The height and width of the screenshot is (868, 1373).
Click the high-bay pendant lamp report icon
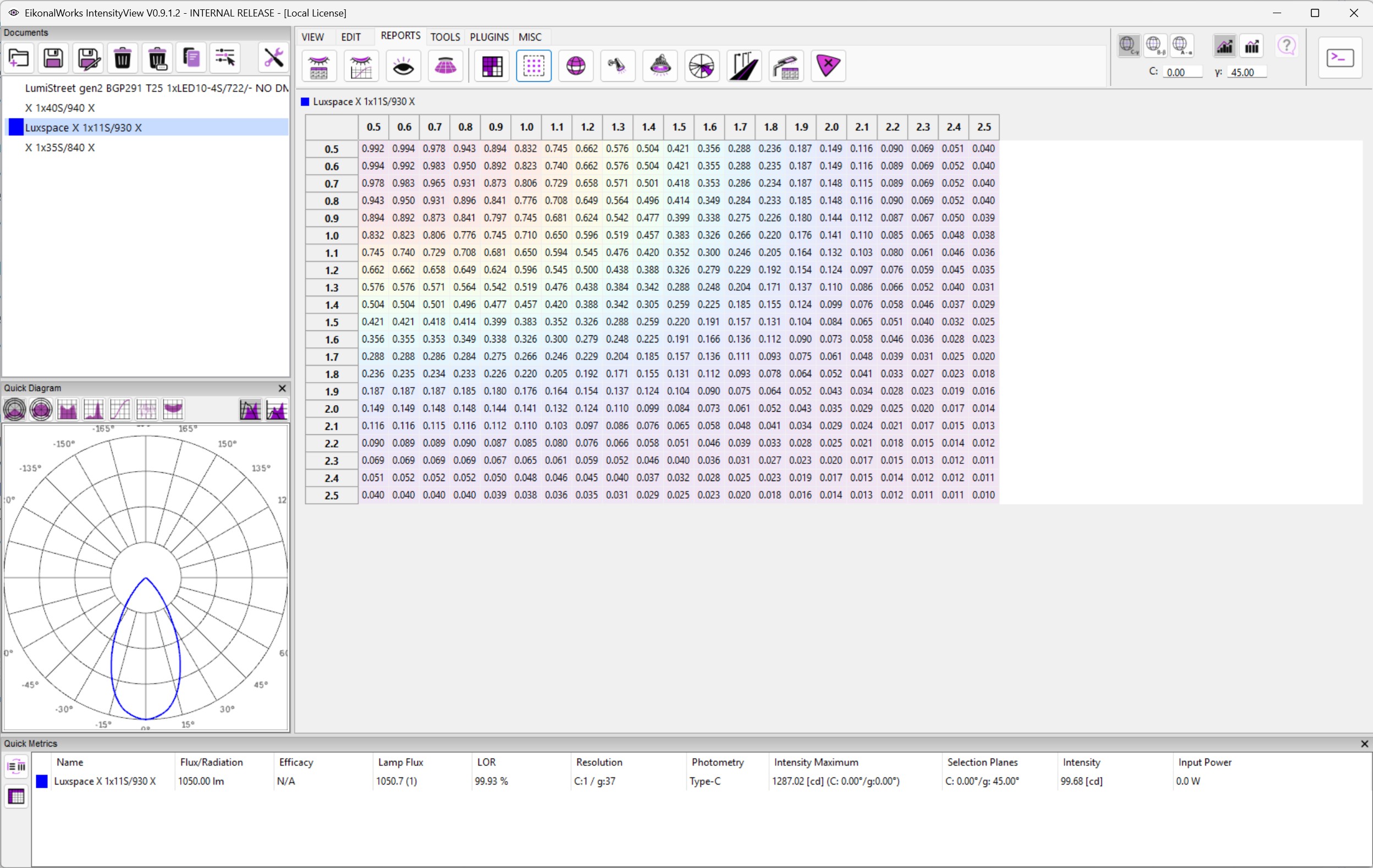(660, 66)
